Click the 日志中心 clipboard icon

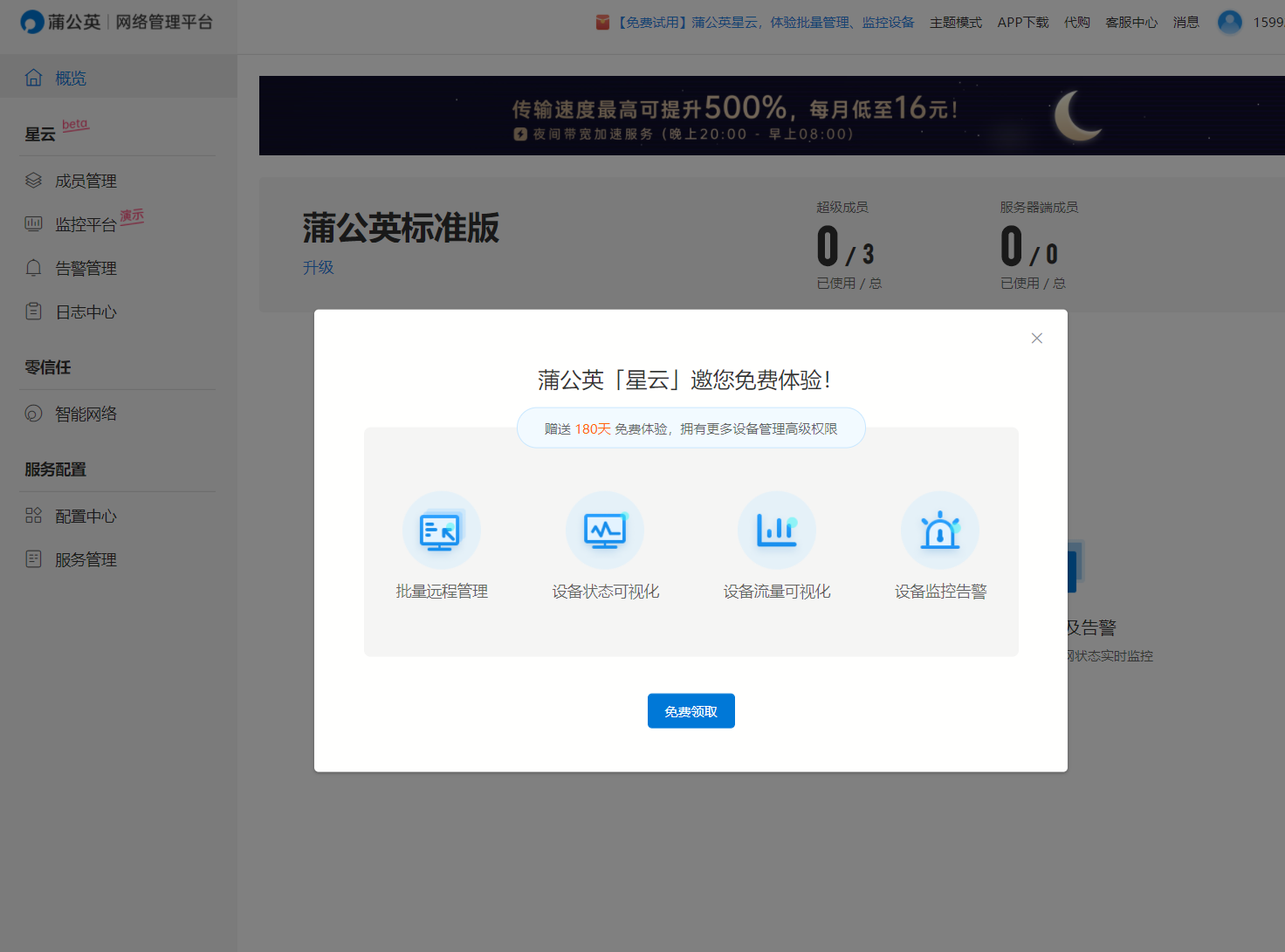pyautogui.click(x=33, y=312)
